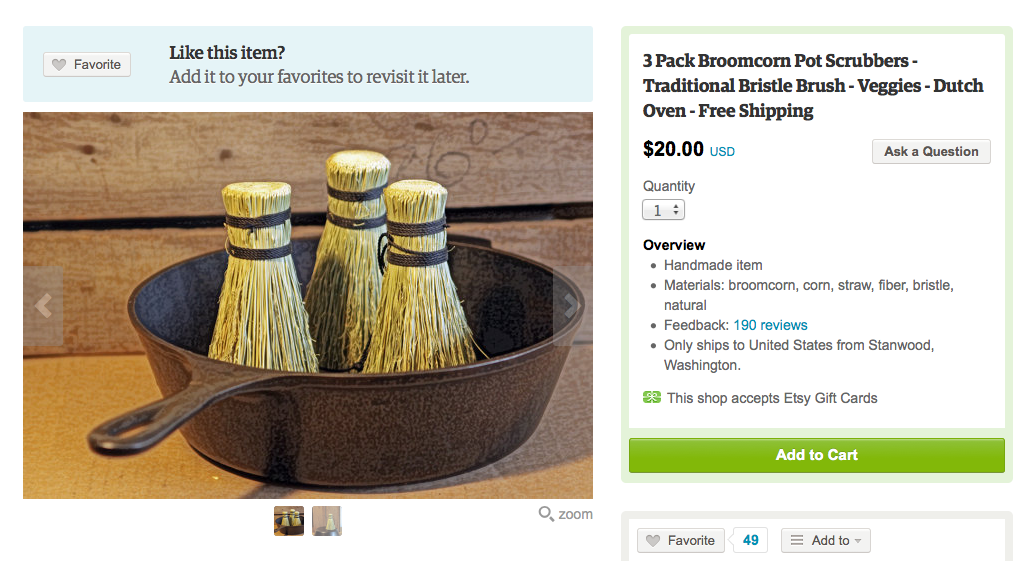Click the main product photo

click(308, 305)
